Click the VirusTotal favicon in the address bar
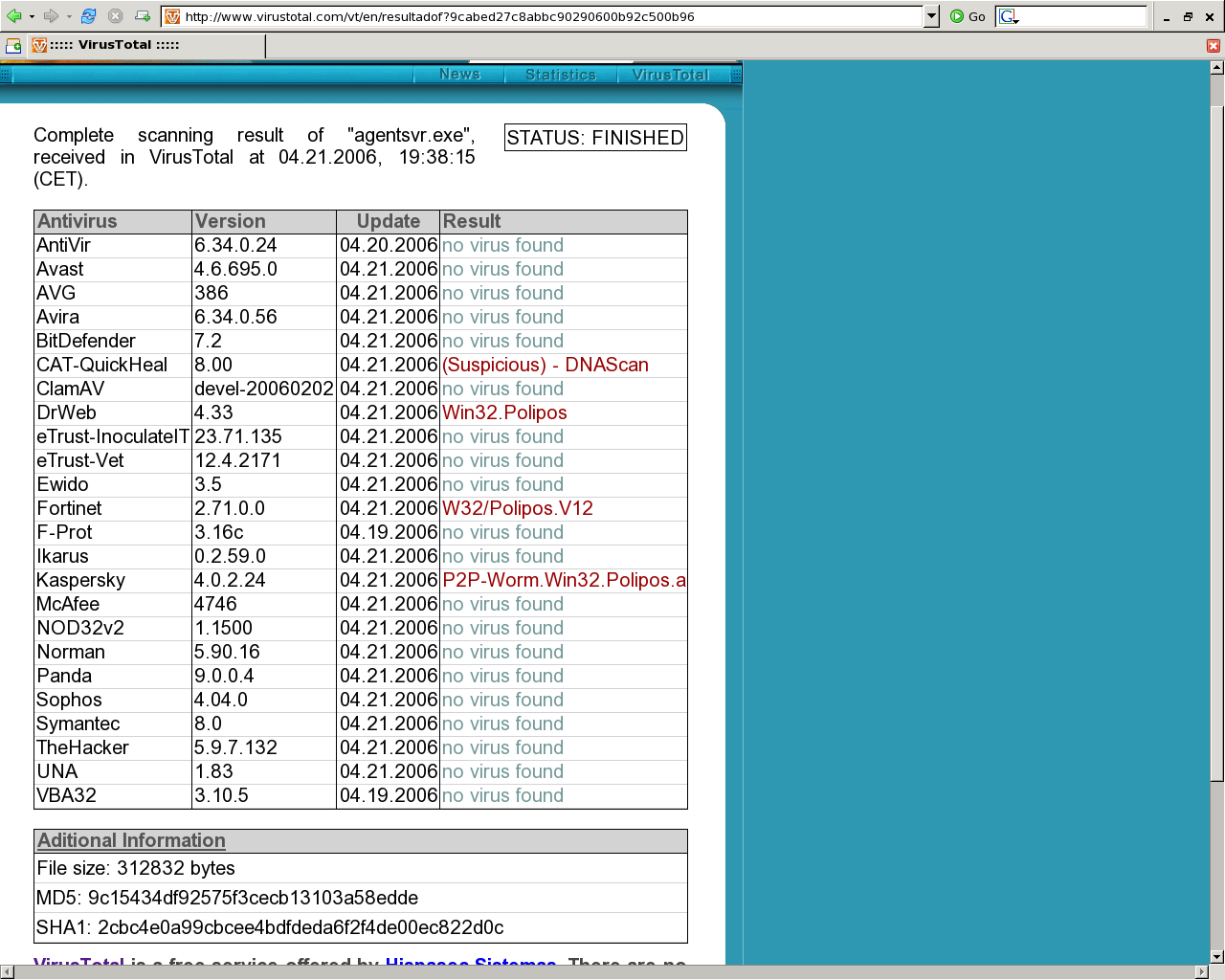The width and height of the screenshot is (1225, 980). pos(172,16)
